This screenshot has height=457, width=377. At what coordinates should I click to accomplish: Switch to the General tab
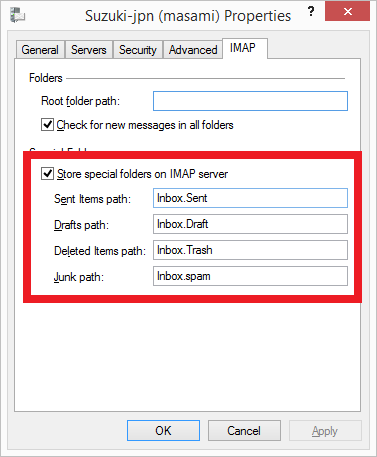[40, 50]
